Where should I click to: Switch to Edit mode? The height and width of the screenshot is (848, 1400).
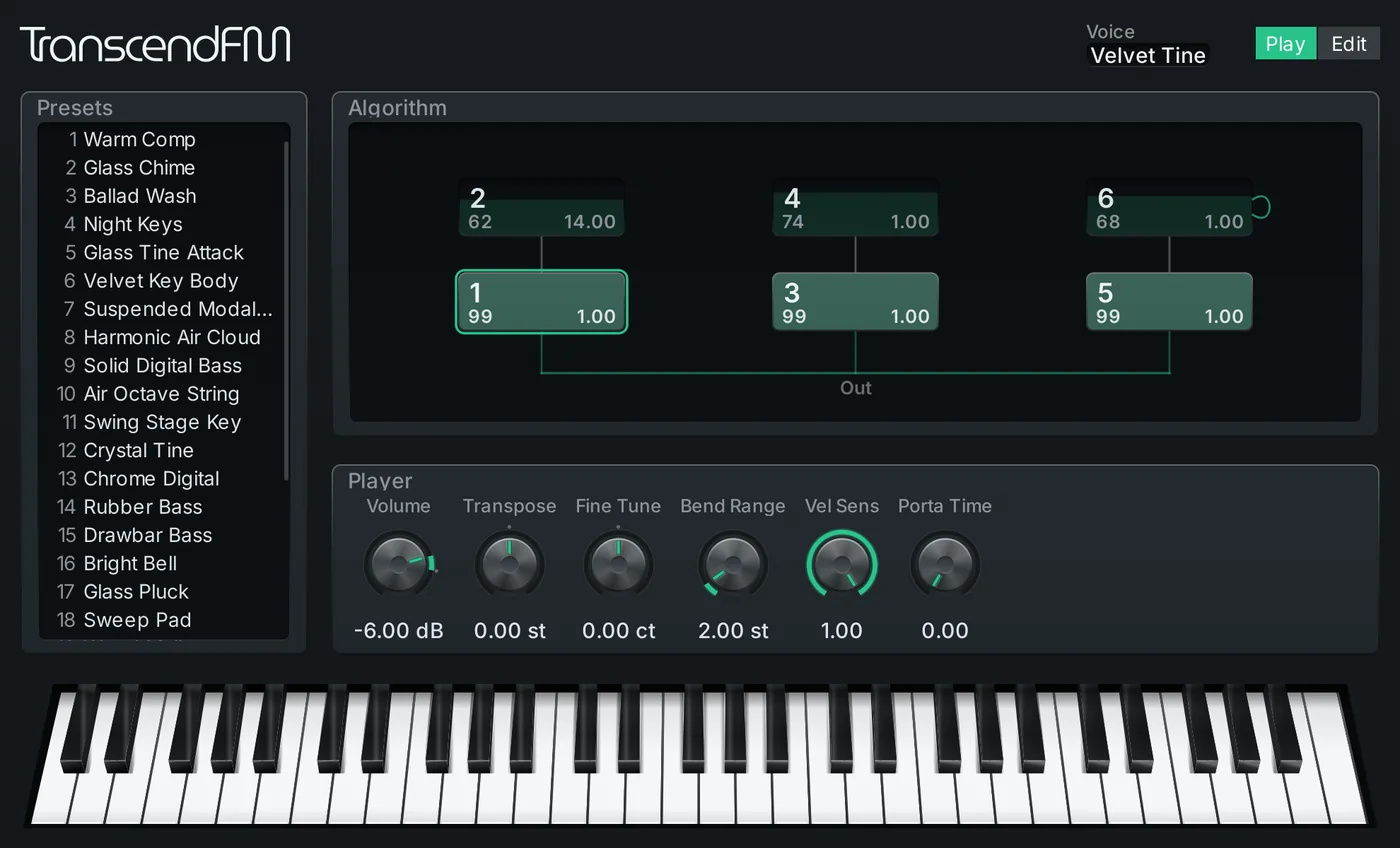(x=1348, y=43)
